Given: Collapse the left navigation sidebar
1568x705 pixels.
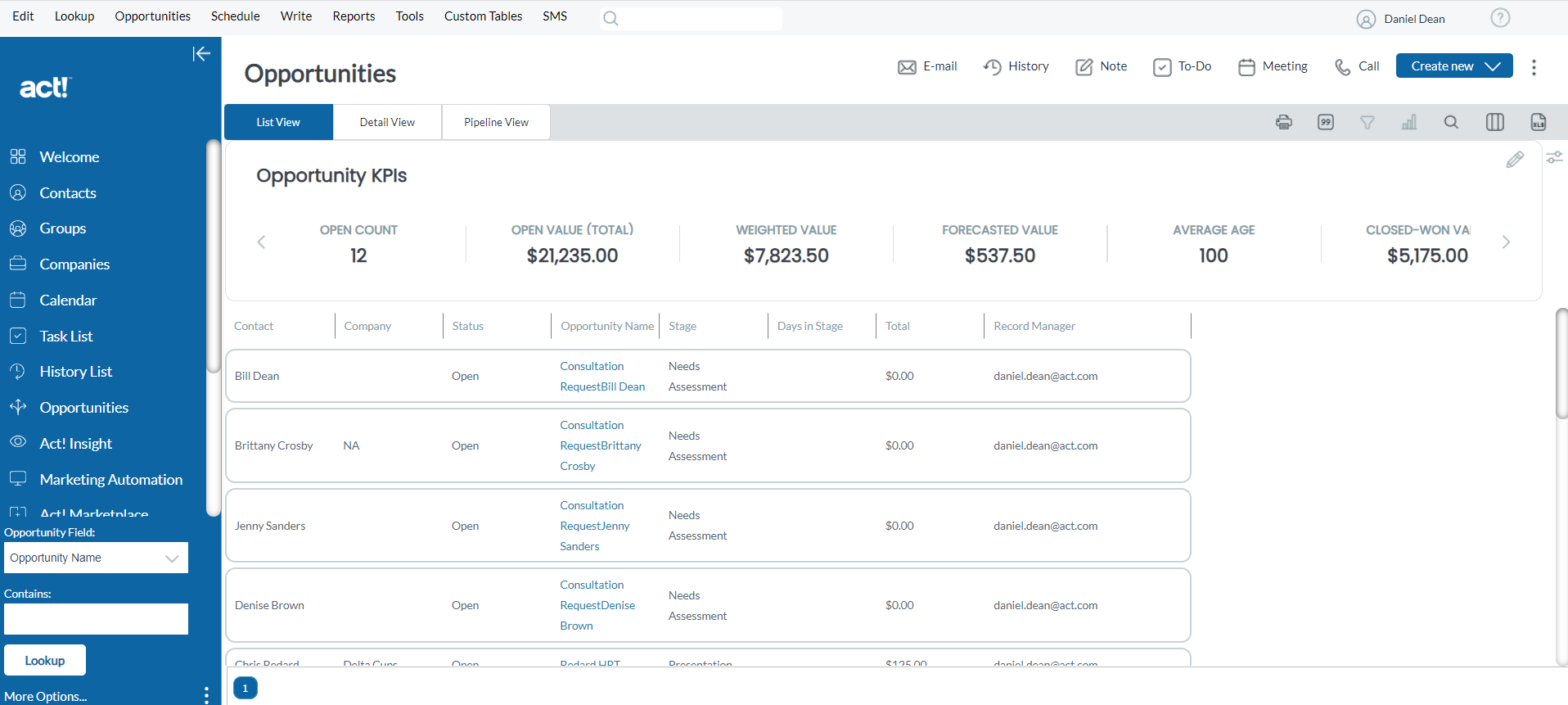Looking at the screenshot, I should click(x=201, y=54).
